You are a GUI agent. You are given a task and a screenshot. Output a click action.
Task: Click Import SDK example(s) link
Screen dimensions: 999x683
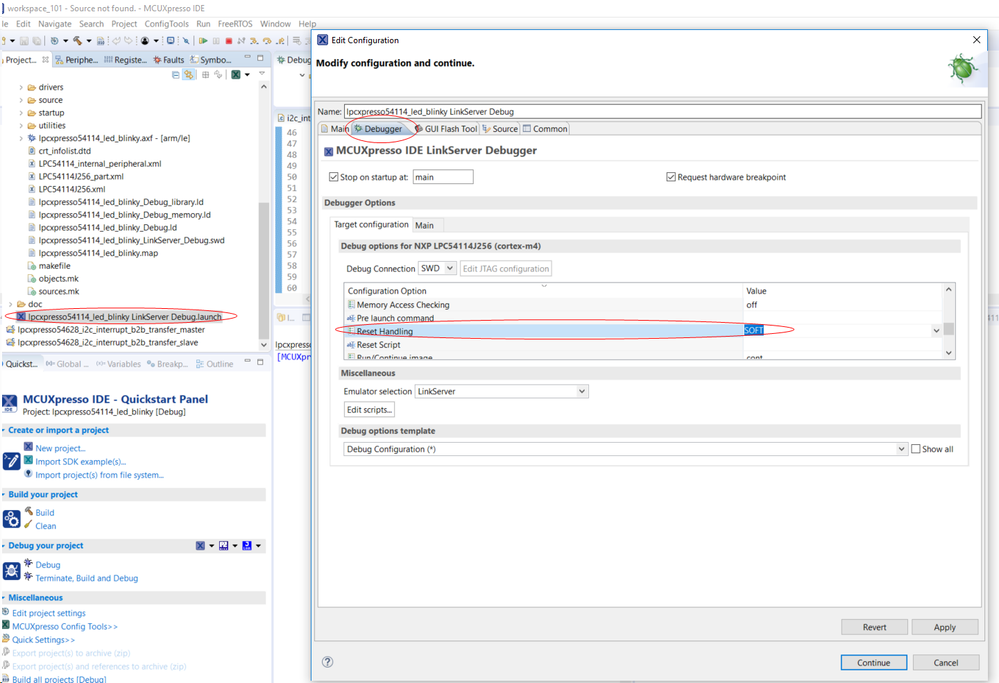pyautogui.click(x=81, y=461)
